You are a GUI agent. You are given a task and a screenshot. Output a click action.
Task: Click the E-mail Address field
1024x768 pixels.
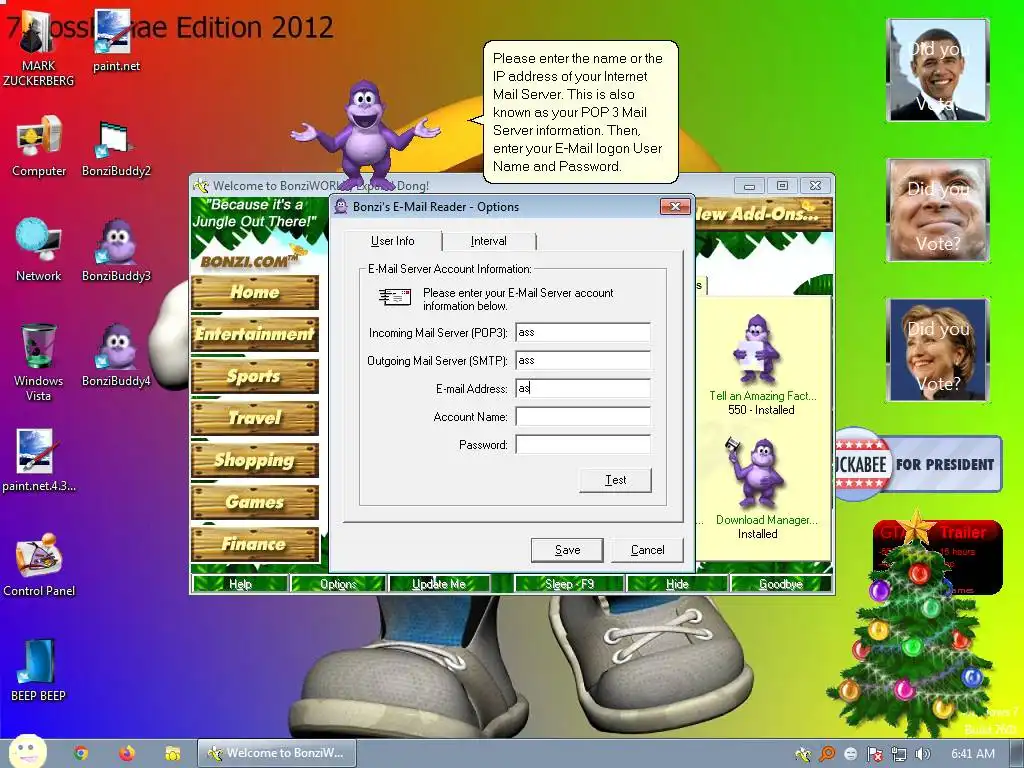tap(583, 389)
